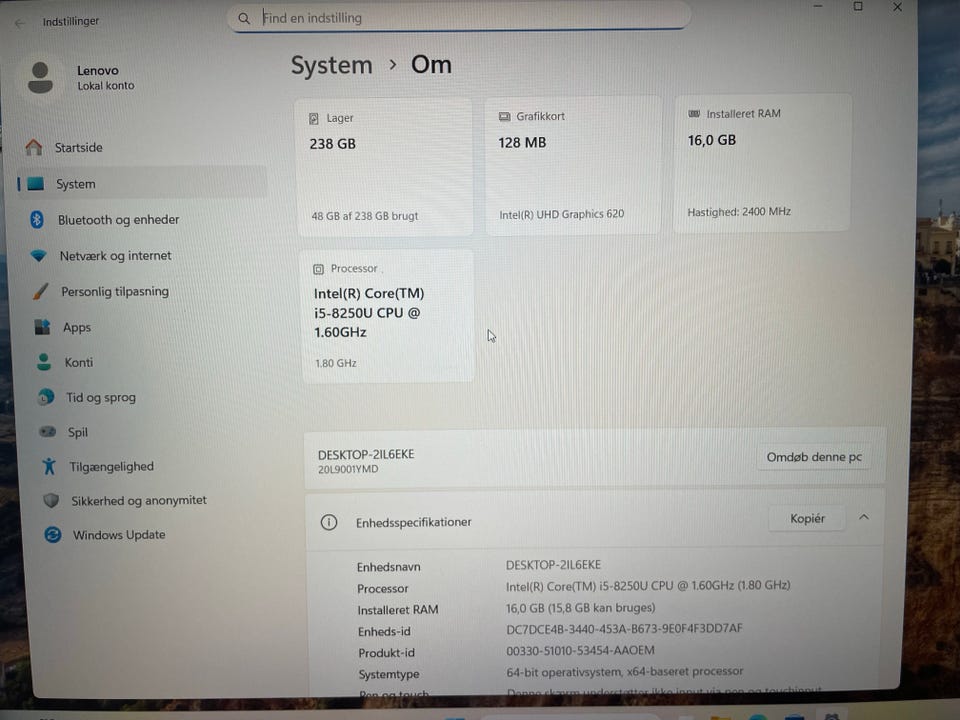The height and width of the screenshot is (720, 960).
Task: Collapse the Enhedsspecifikationer section chevron
Action: coord(864,517)
